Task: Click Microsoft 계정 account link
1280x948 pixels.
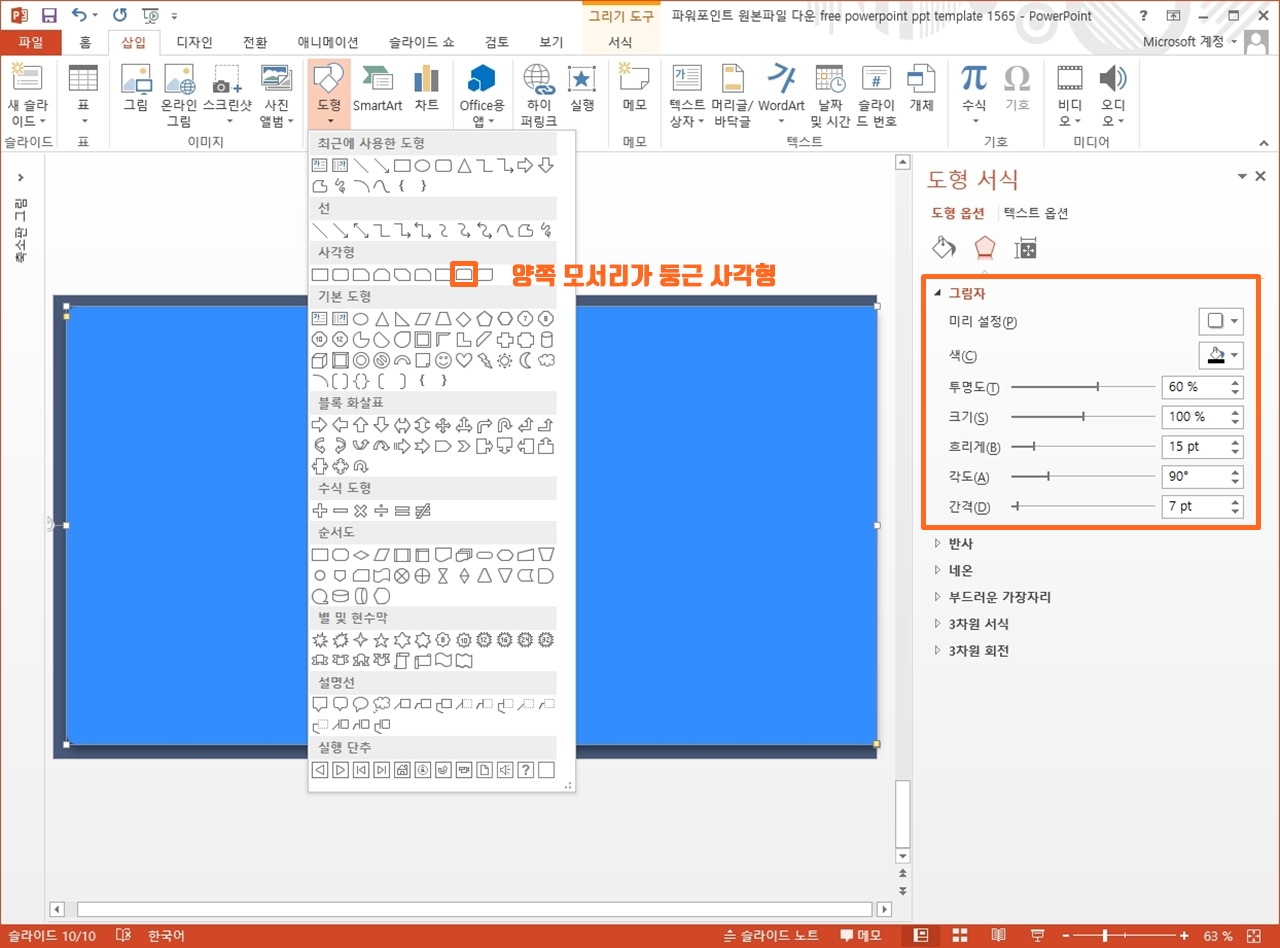Action: pyautogui.click(x=1191, y=42)
